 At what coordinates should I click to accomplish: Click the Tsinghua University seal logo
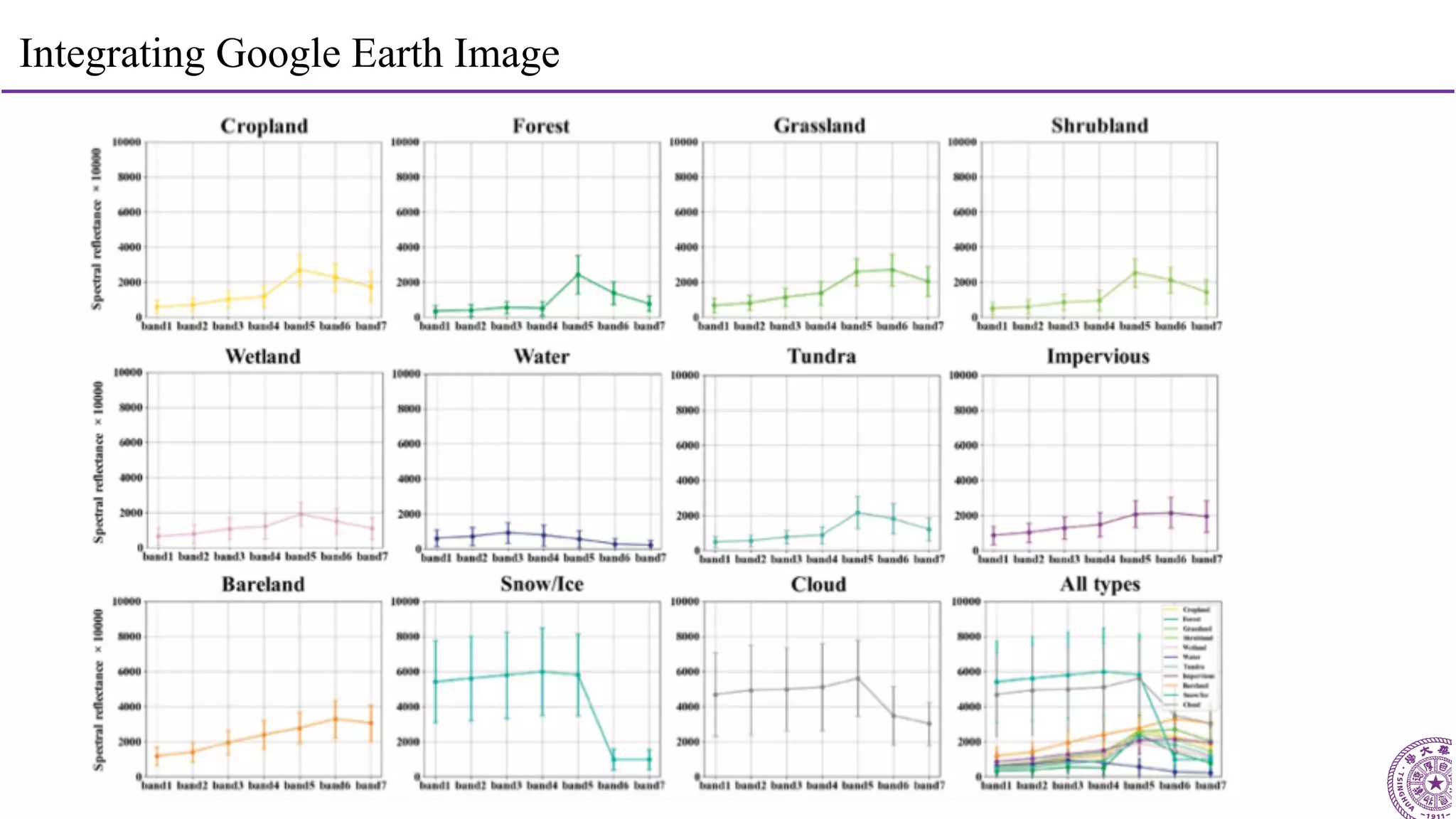coord(1421,778)
